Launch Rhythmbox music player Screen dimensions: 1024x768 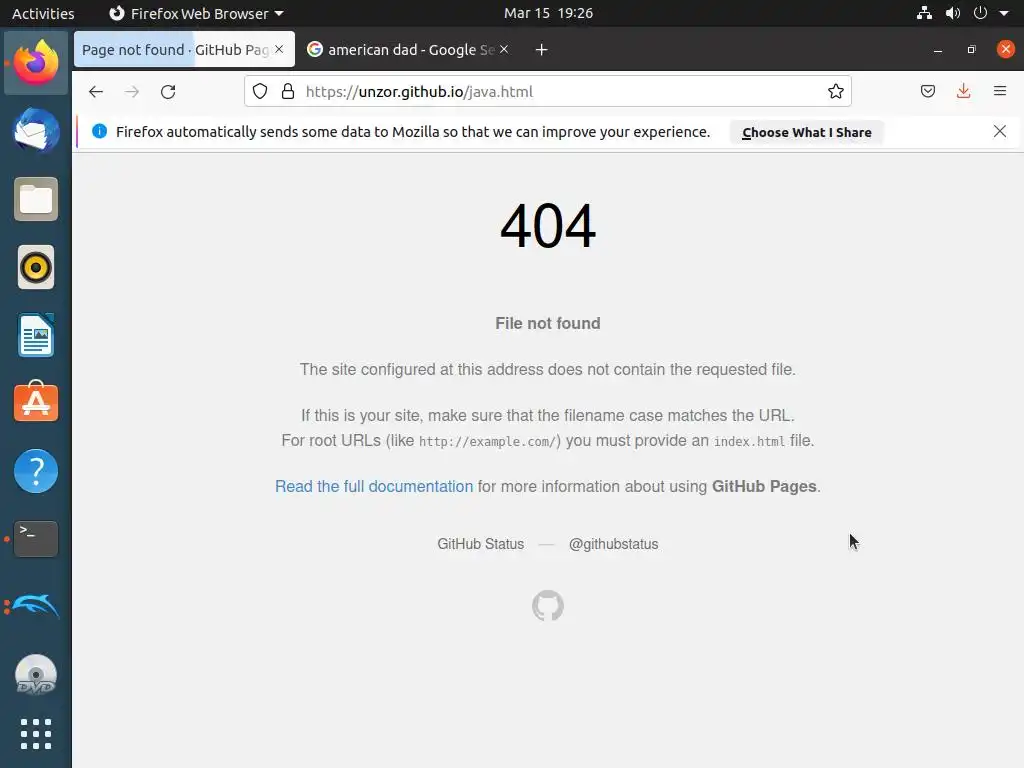(x=36, y=267)
